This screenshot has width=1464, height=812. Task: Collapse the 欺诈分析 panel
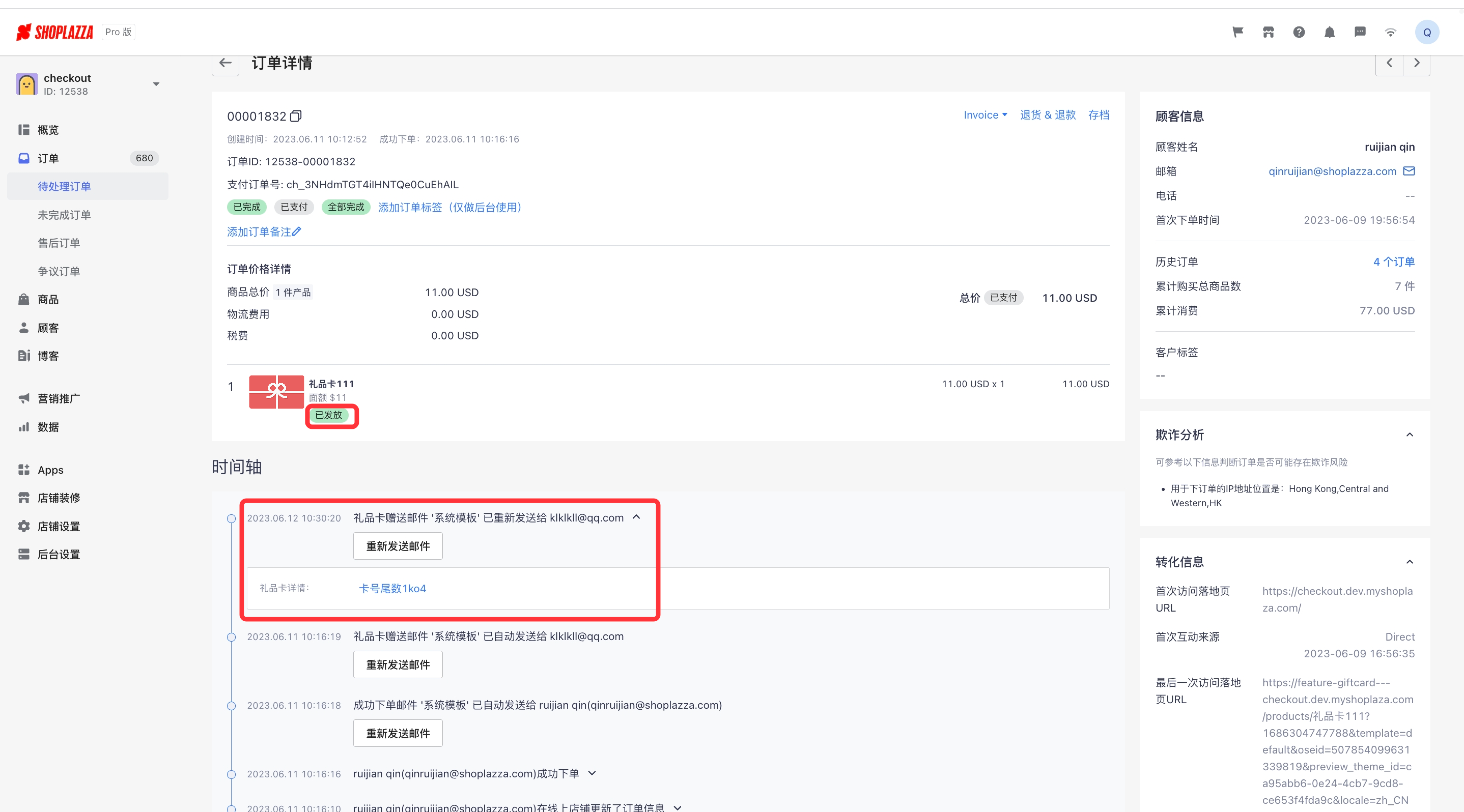pyautogui.click(x=1410, y=435)
